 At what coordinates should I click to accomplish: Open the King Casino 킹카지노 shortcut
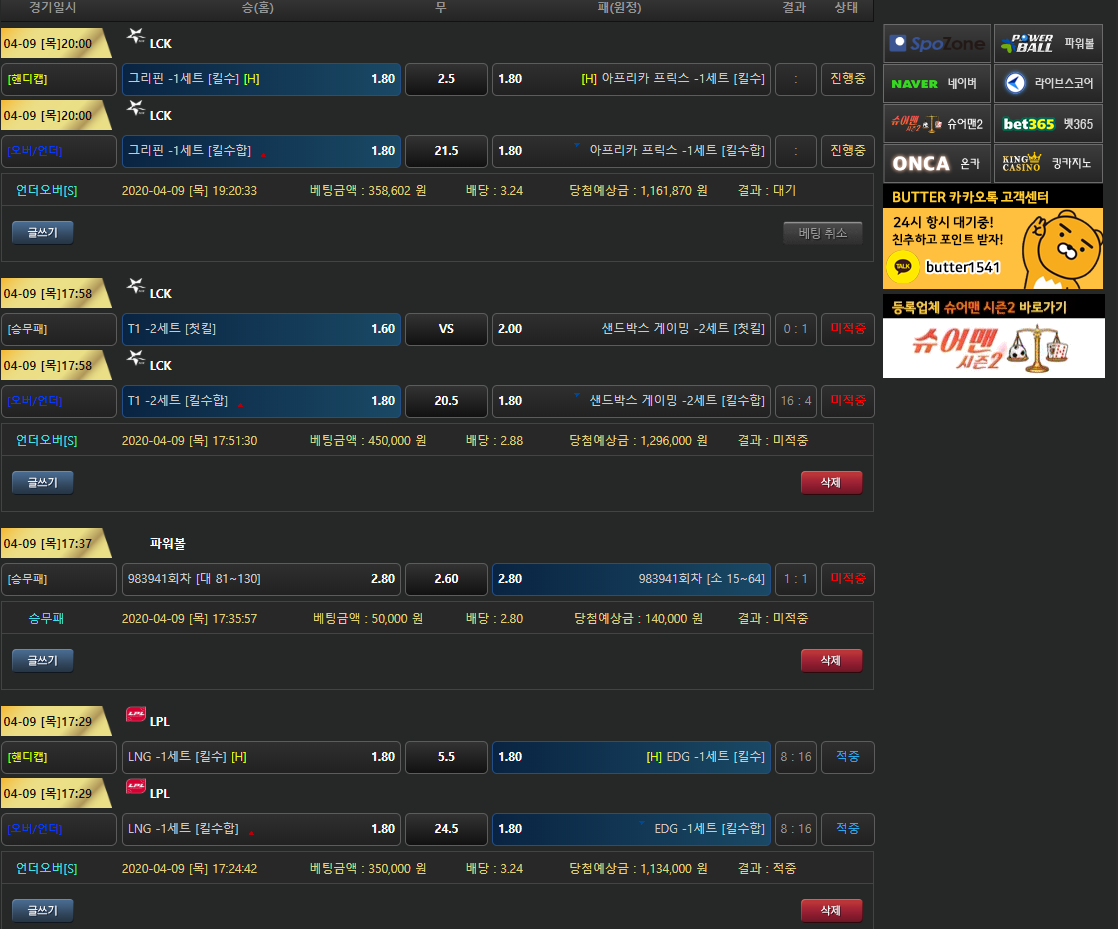point(1048,163)
